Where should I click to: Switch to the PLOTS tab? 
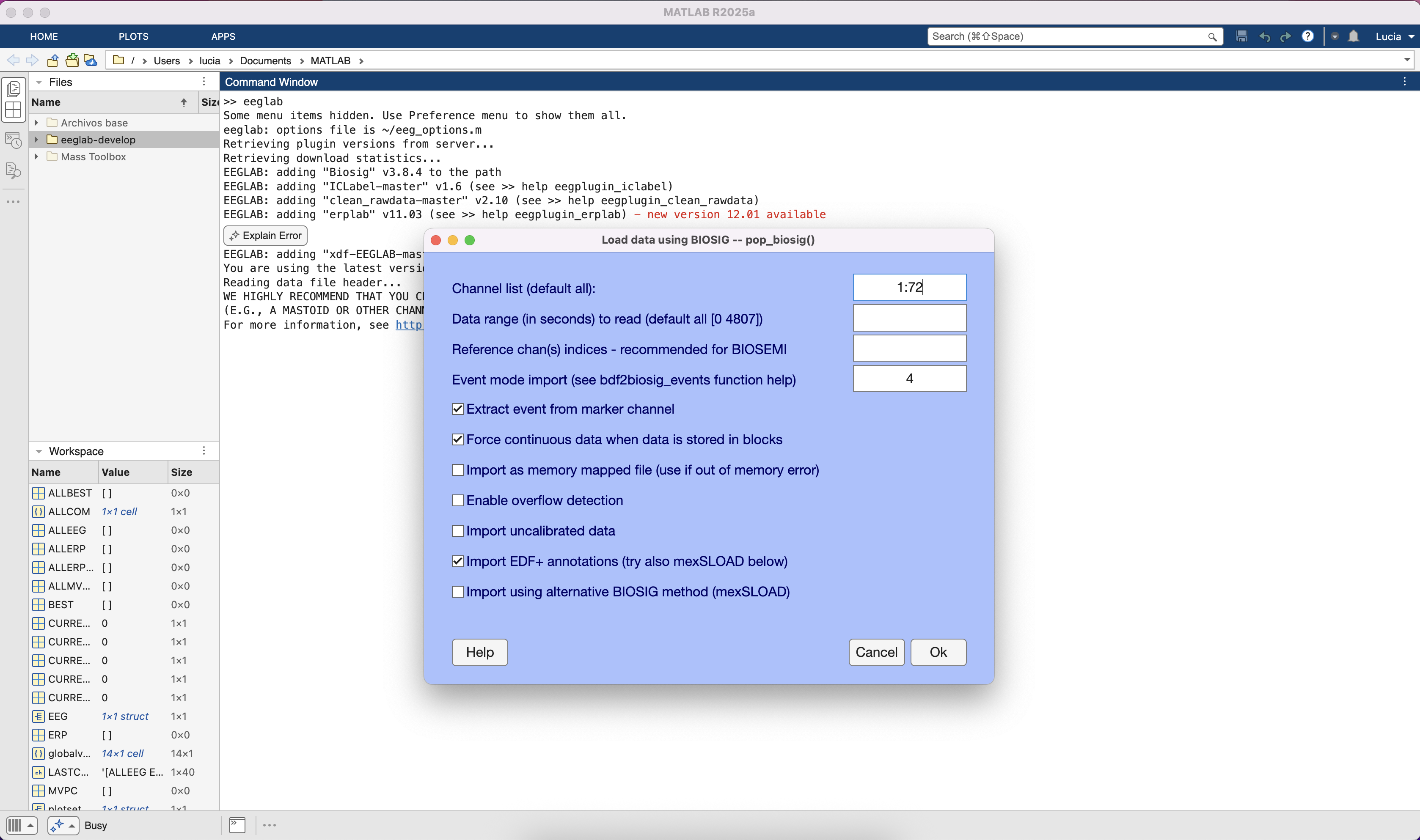click(133, 37)
